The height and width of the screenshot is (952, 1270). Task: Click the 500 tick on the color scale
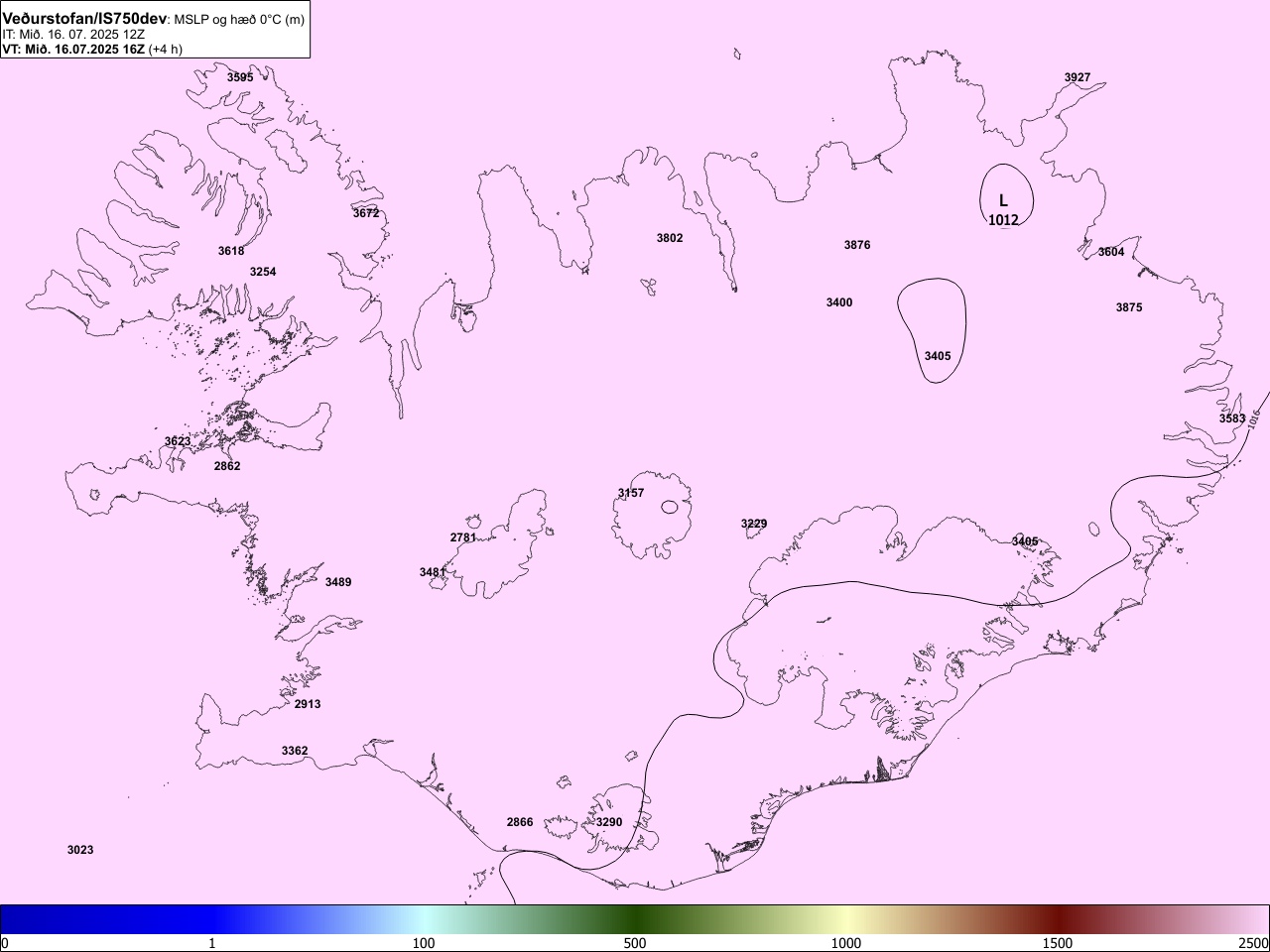point(635,943)
